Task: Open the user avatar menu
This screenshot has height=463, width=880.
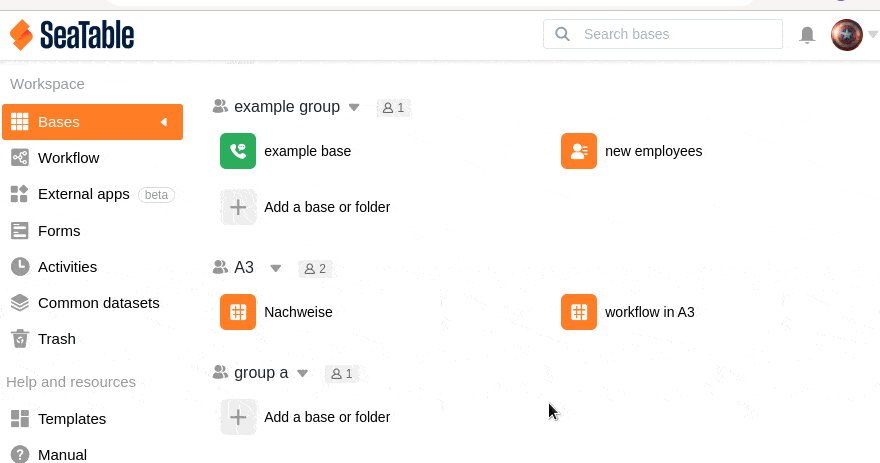Action: click(x=847, y=35)
